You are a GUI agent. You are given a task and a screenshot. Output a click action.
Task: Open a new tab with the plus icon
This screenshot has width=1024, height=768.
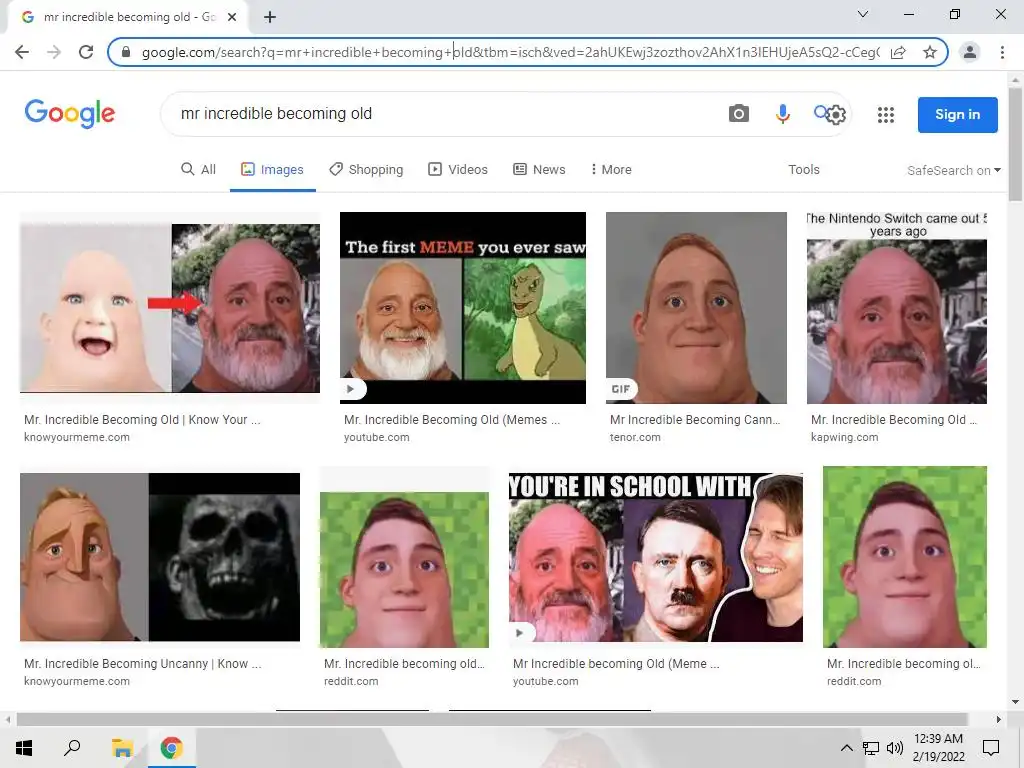tap(270, 17)
